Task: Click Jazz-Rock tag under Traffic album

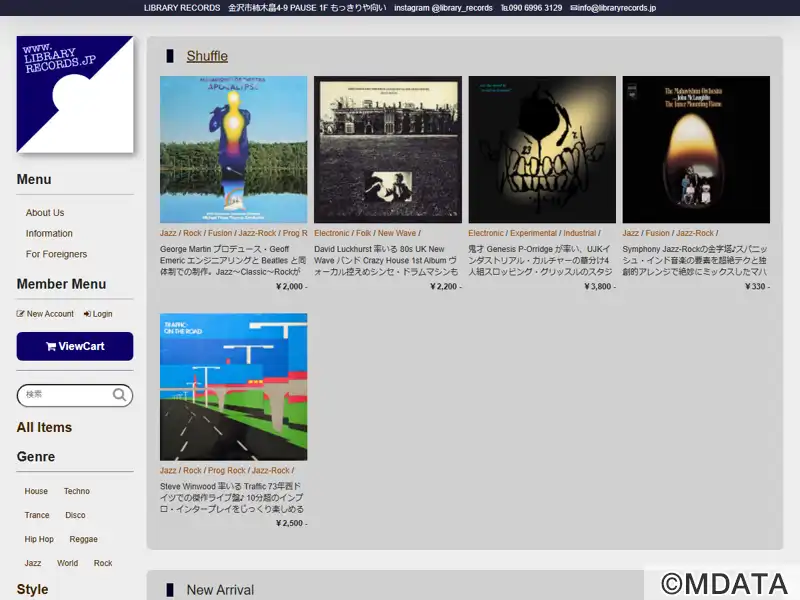Action: point(270,470)
